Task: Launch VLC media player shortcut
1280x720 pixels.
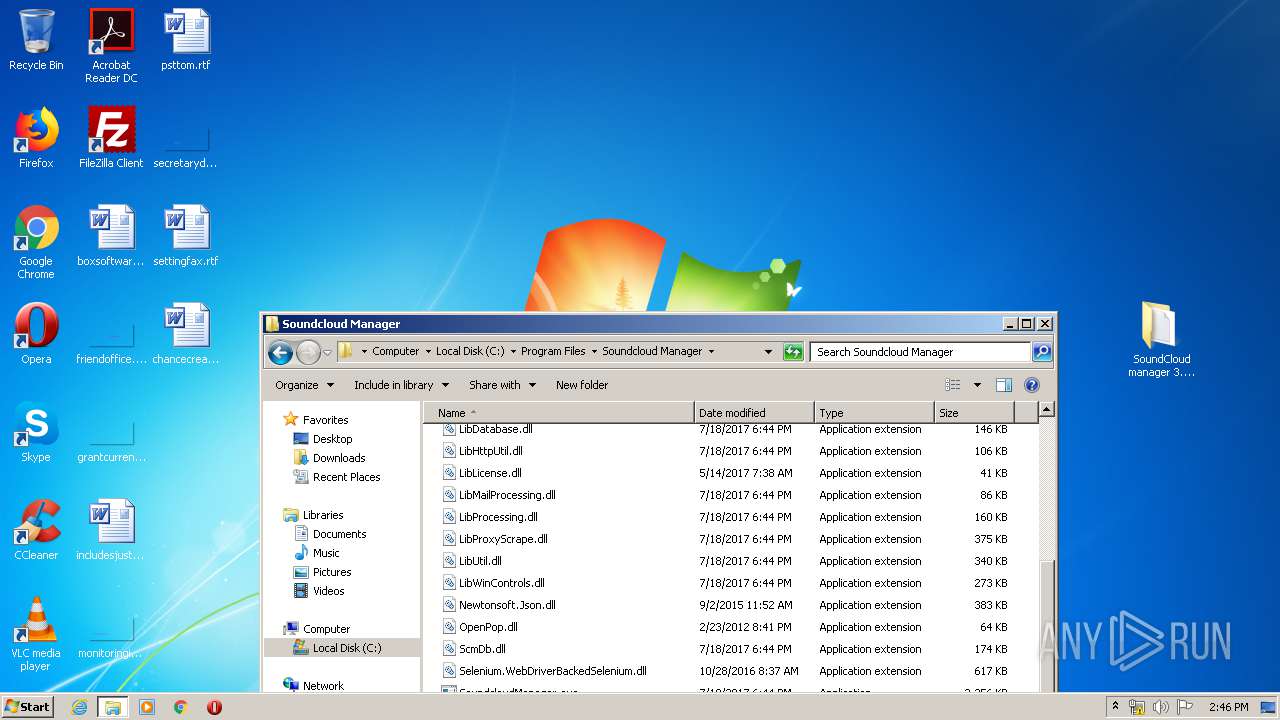Action: (x=36, y=634)
